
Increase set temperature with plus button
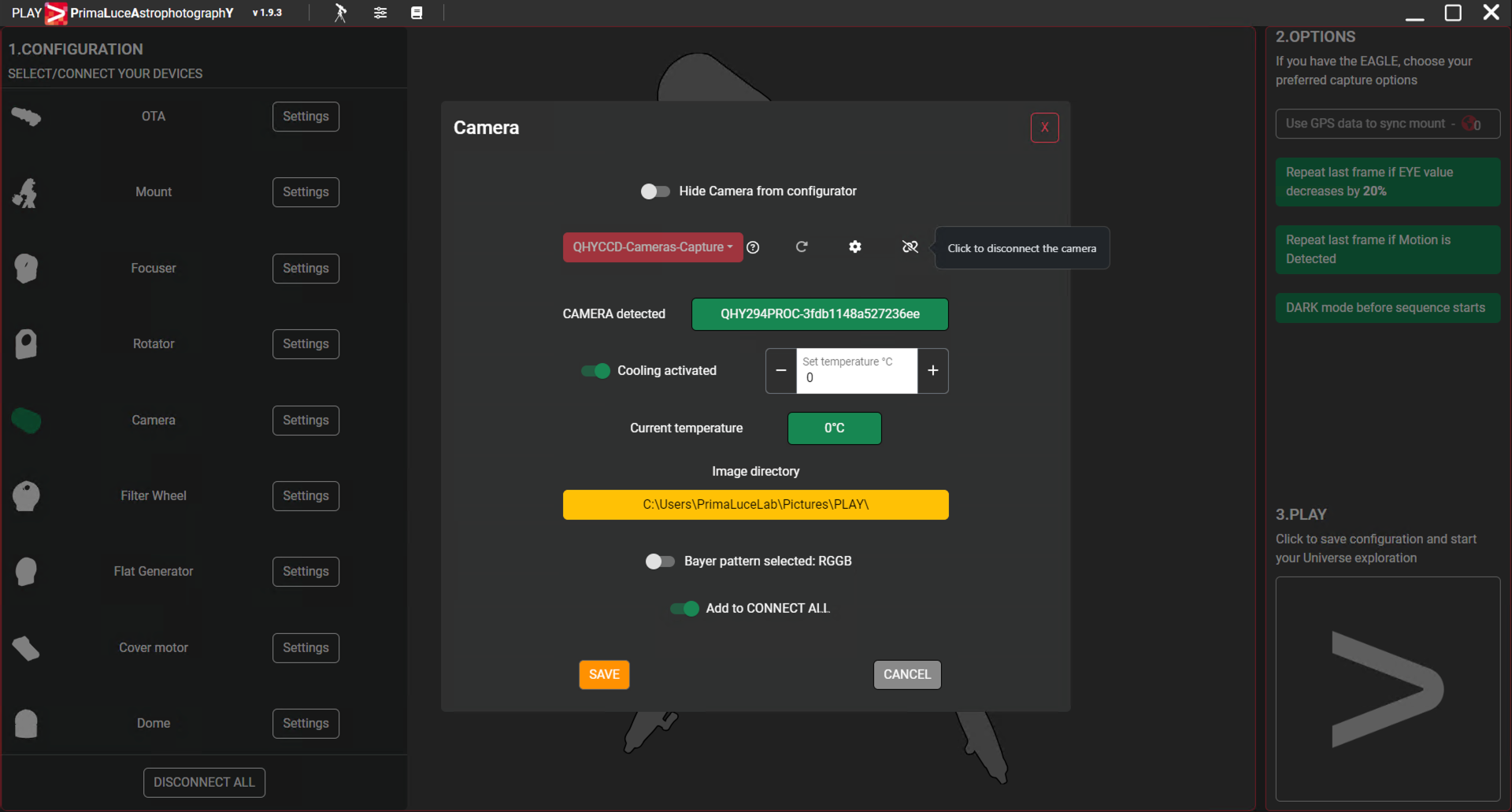933,371
